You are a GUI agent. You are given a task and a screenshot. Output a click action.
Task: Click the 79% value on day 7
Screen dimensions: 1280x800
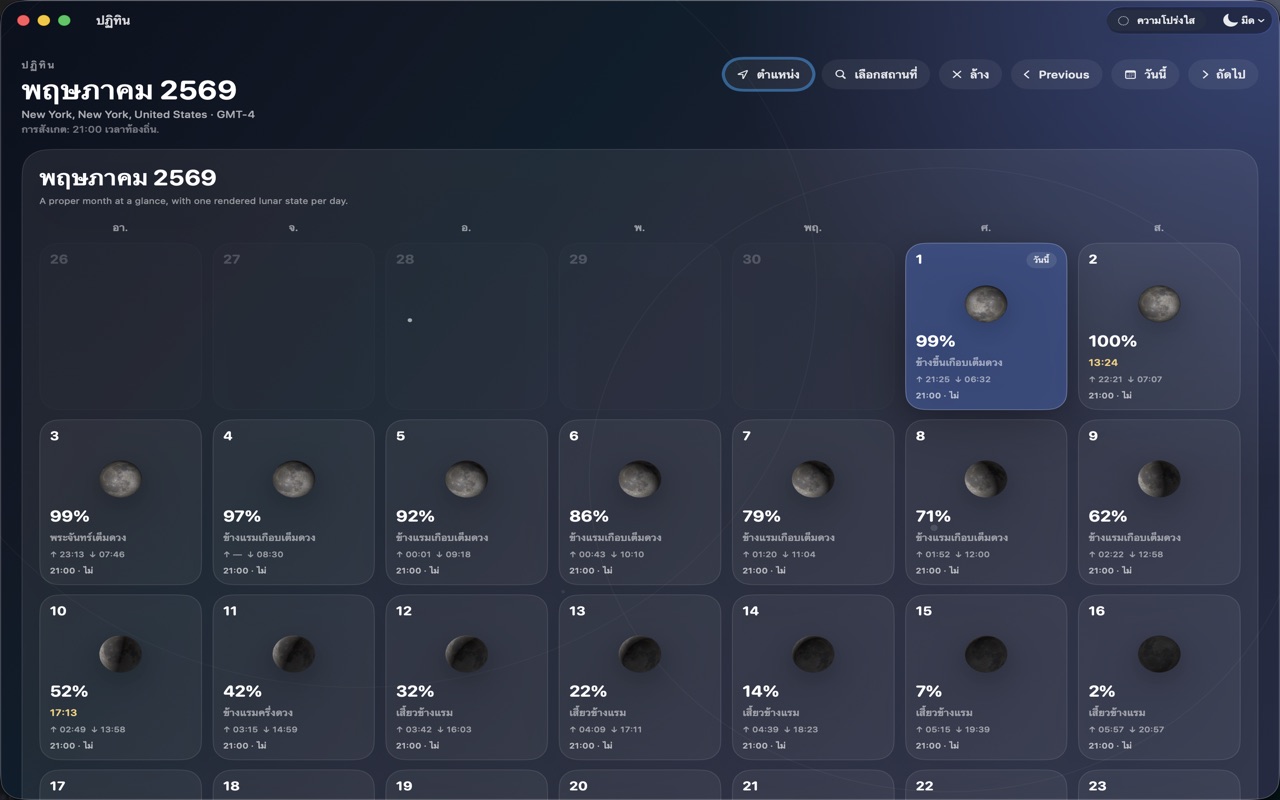pyautogui.click(x=761, y=516)
